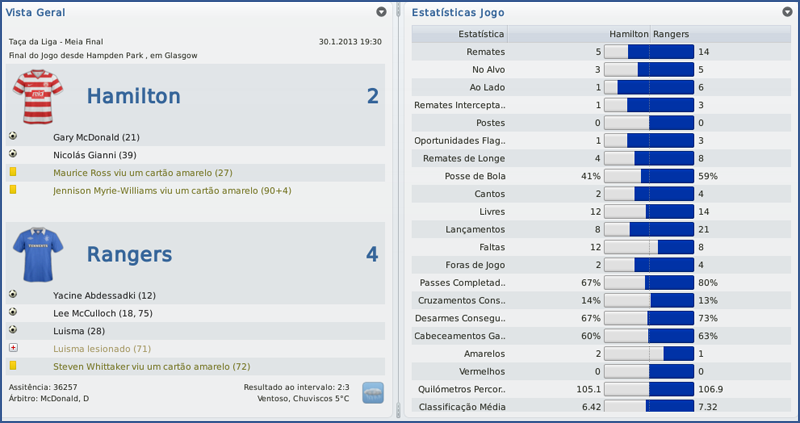Click the yellow card icon for Steven Whittaker

point(13,366)
